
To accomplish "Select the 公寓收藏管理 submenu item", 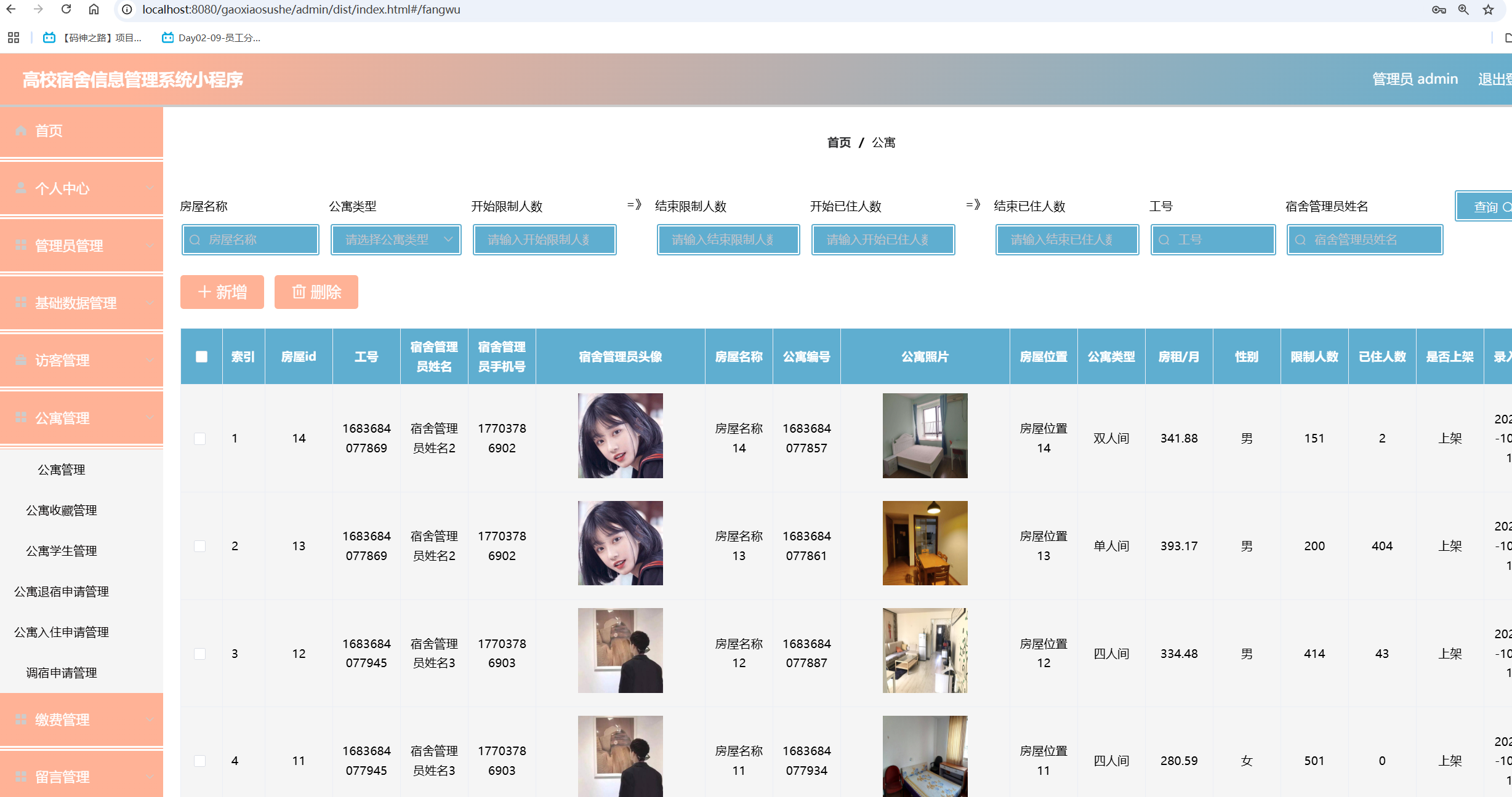I will pyautogui.click(x=62, y=510).
